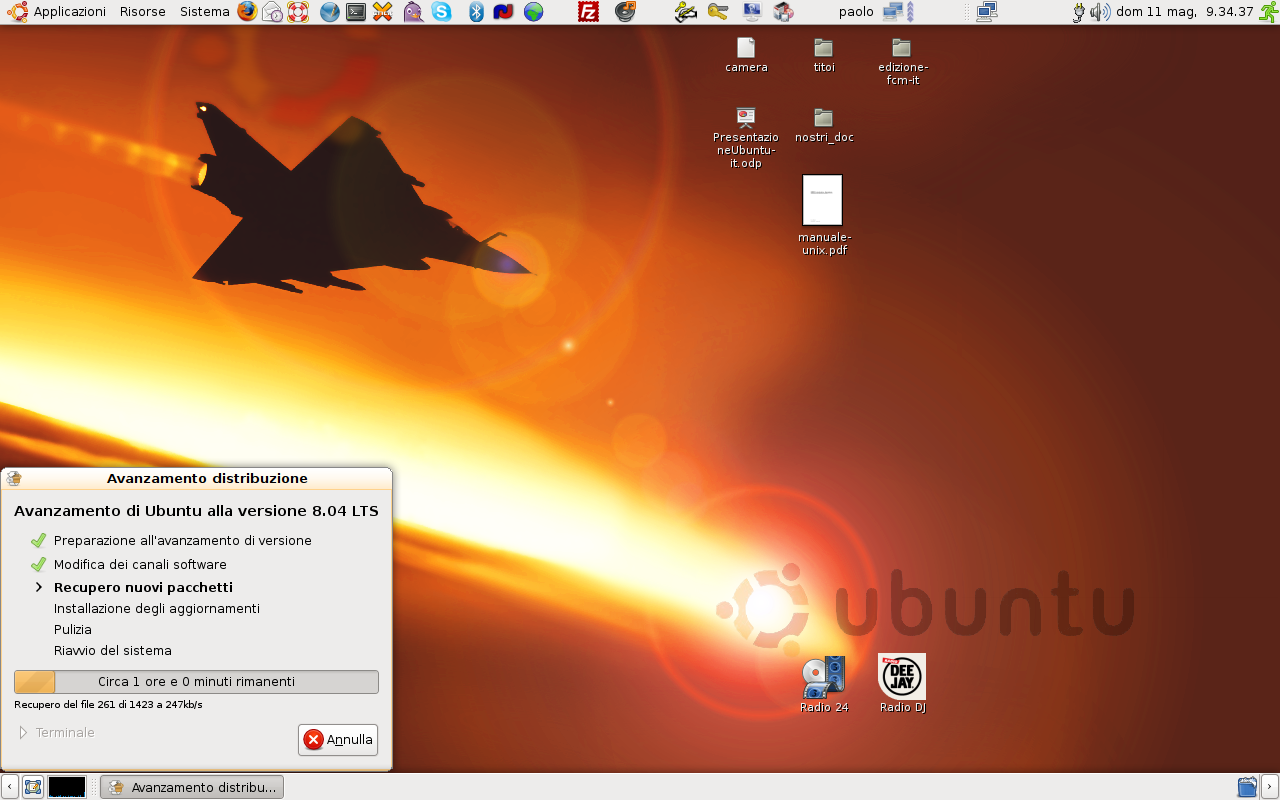Click 'Riavvio del sistema' step text

[x=113, y=650]
